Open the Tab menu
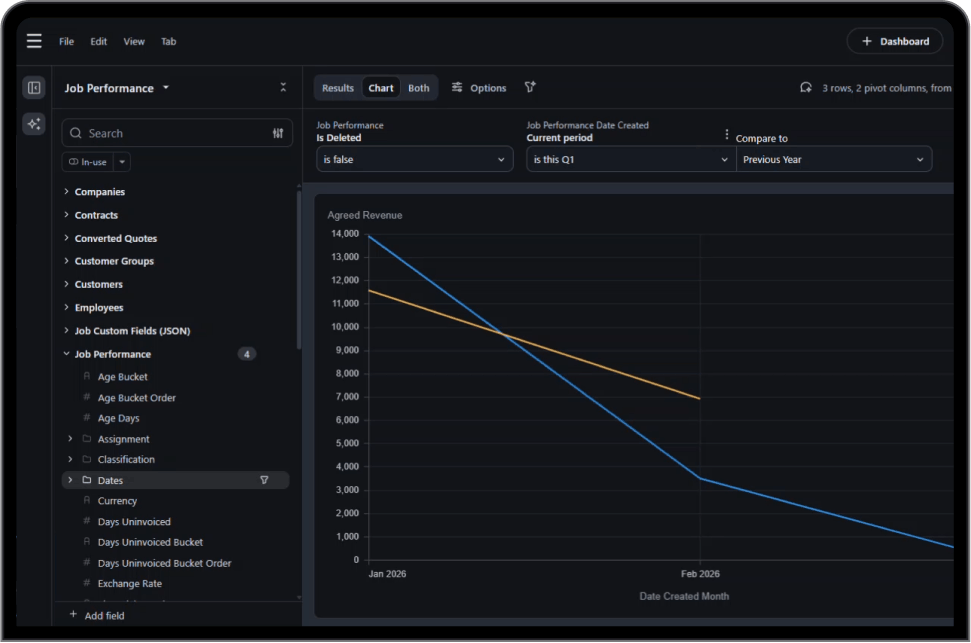Viewport: 971px width, 643px height. [168, 42]
